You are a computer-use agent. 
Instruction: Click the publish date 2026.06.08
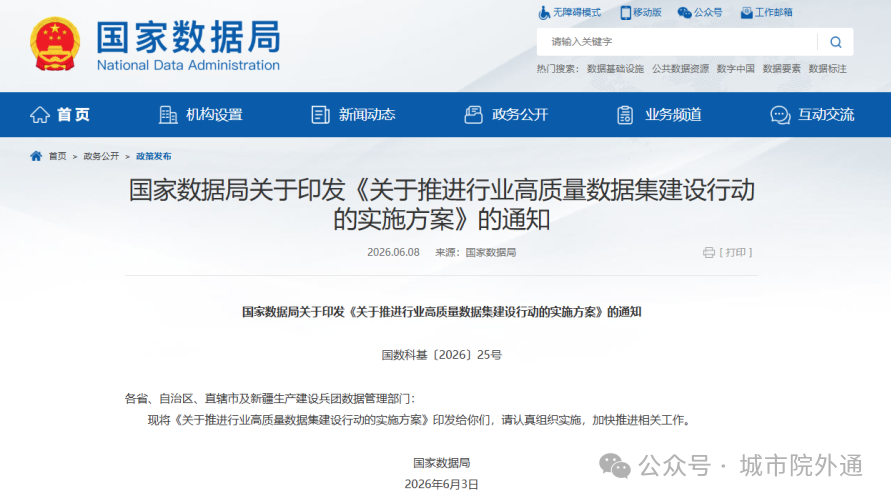pyautogui.click(x=393, y=253)
